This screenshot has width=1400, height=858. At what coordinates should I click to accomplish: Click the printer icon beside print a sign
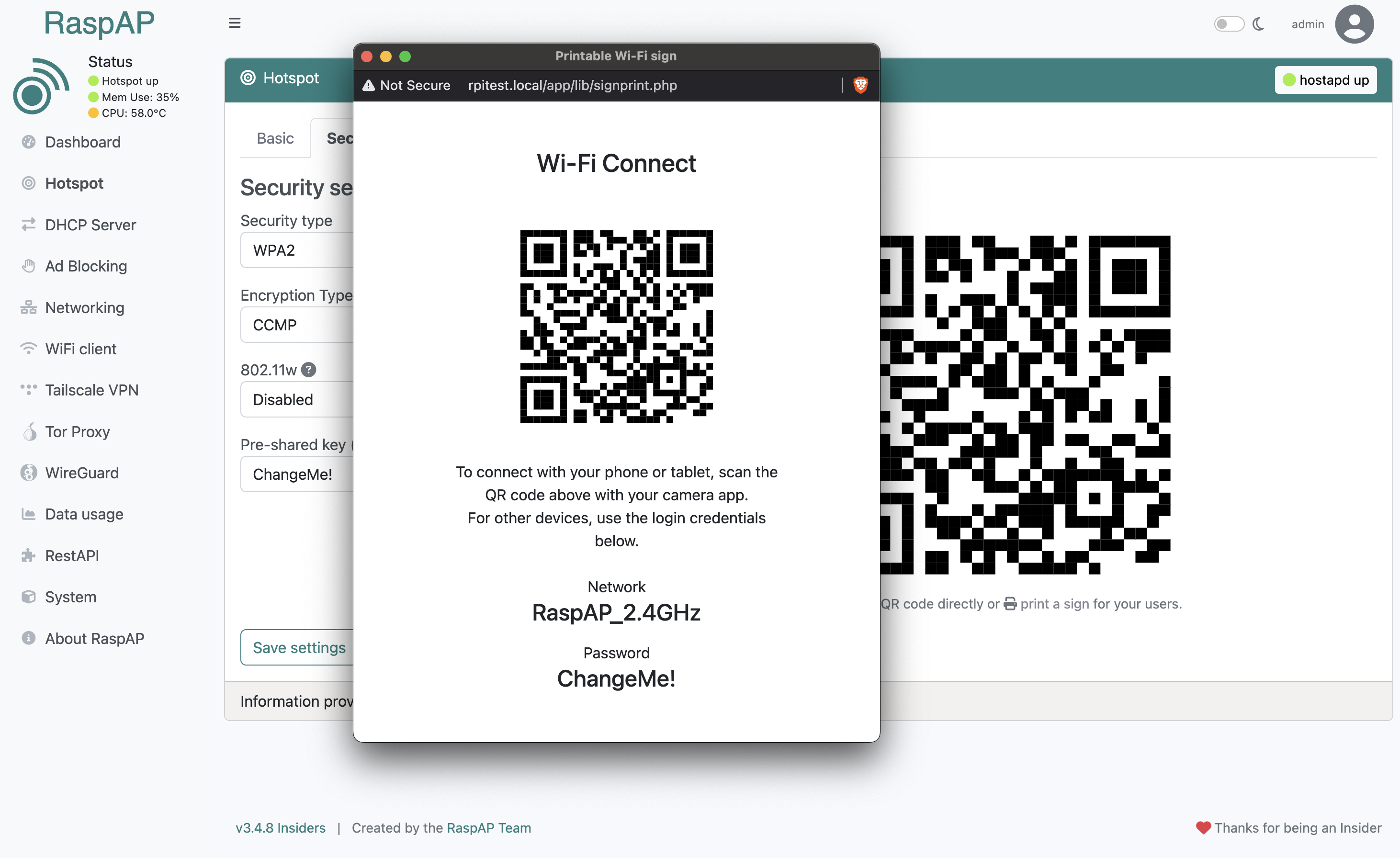click(x=1010, y=604)
